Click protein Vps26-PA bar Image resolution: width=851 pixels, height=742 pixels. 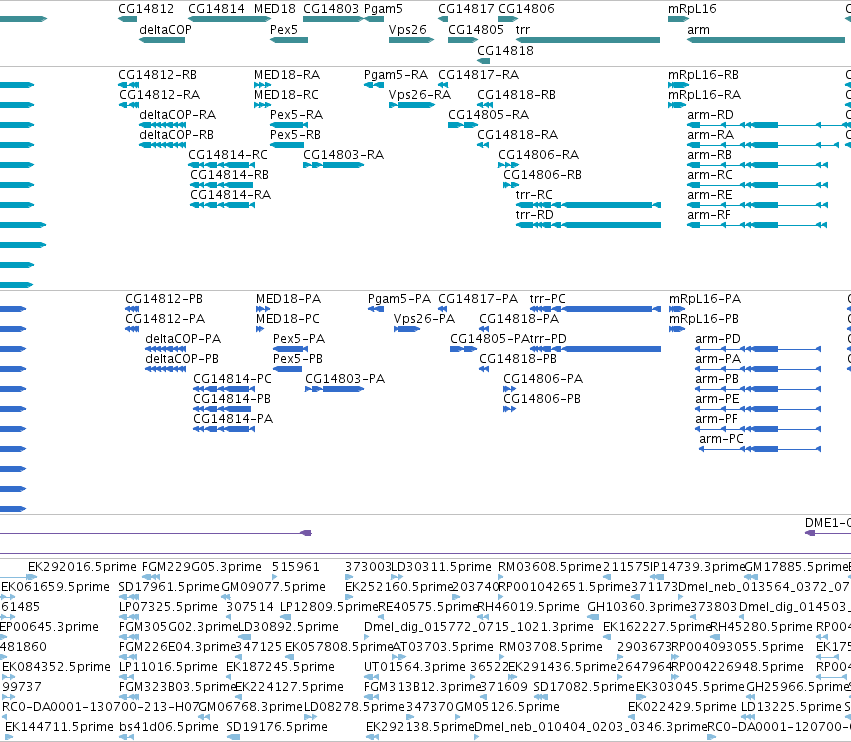[407, 329]
